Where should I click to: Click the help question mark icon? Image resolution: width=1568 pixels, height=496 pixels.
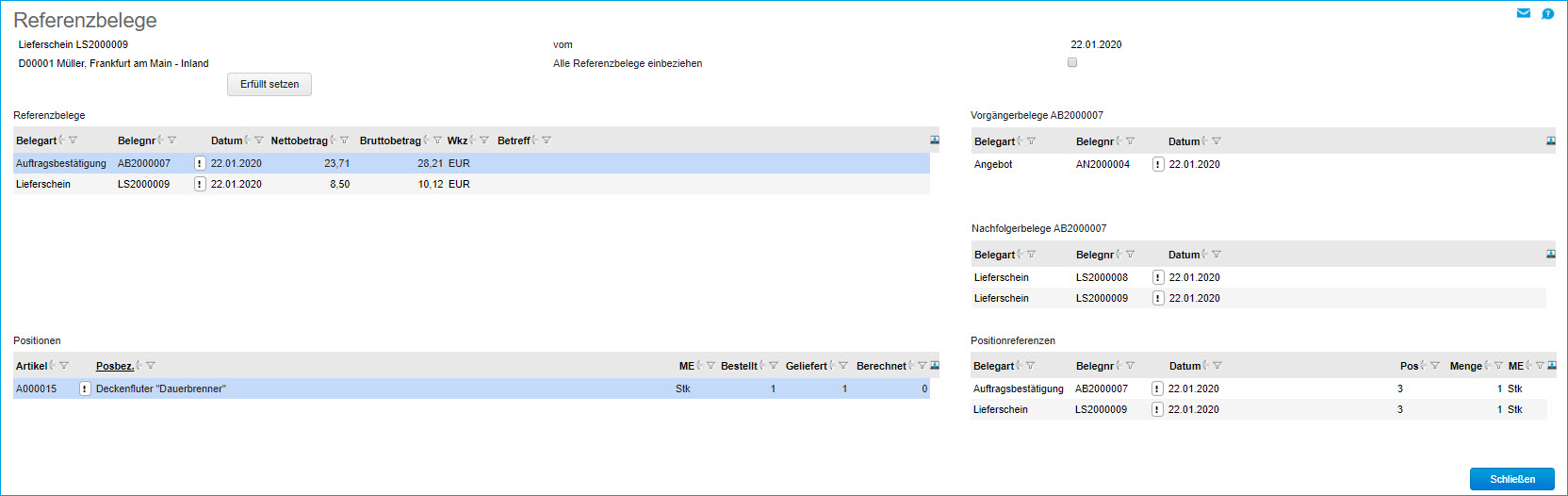click(x=1547, y=13)
